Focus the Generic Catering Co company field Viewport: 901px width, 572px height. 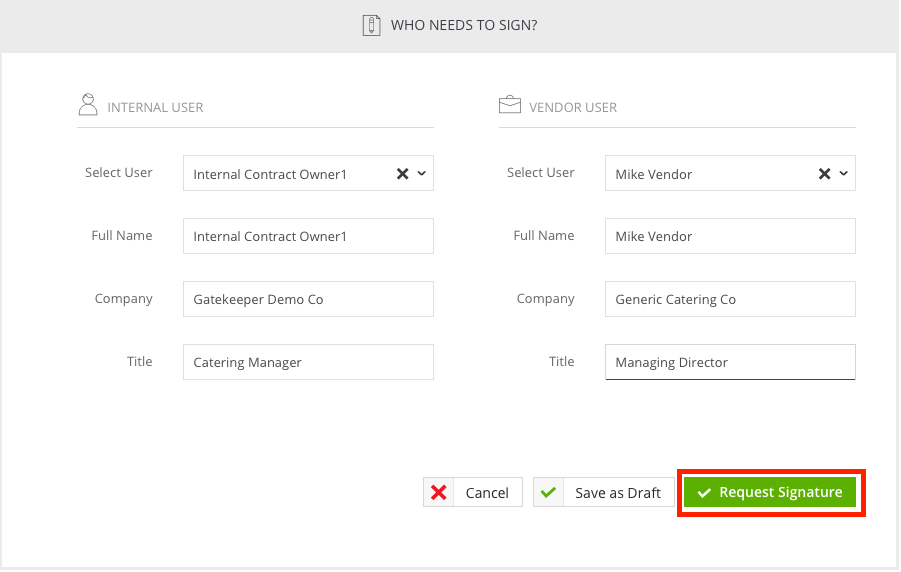(730, 299)
